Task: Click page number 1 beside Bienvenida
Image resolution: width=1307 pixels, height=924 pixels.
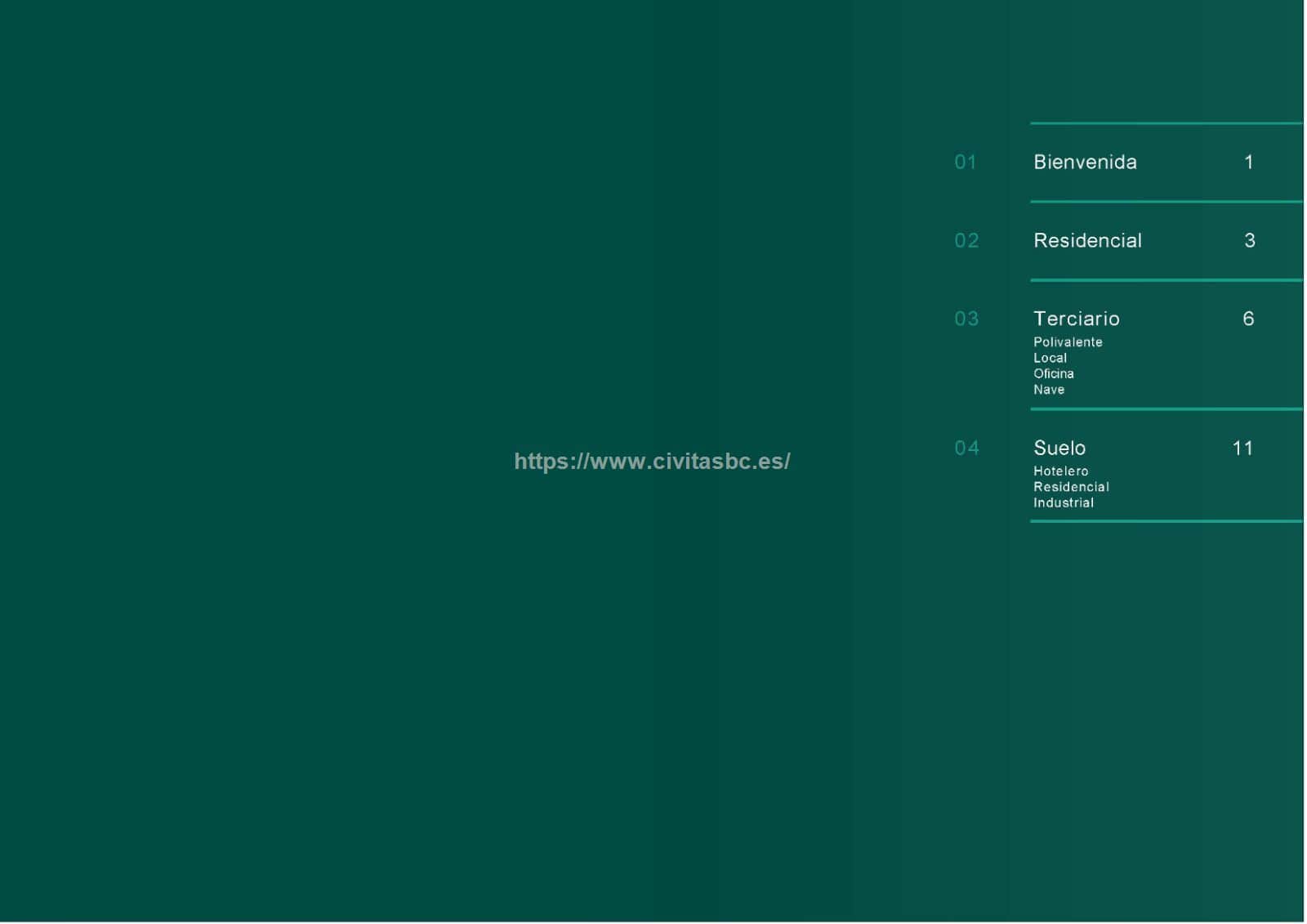Action: click(x=1248, y=163)
